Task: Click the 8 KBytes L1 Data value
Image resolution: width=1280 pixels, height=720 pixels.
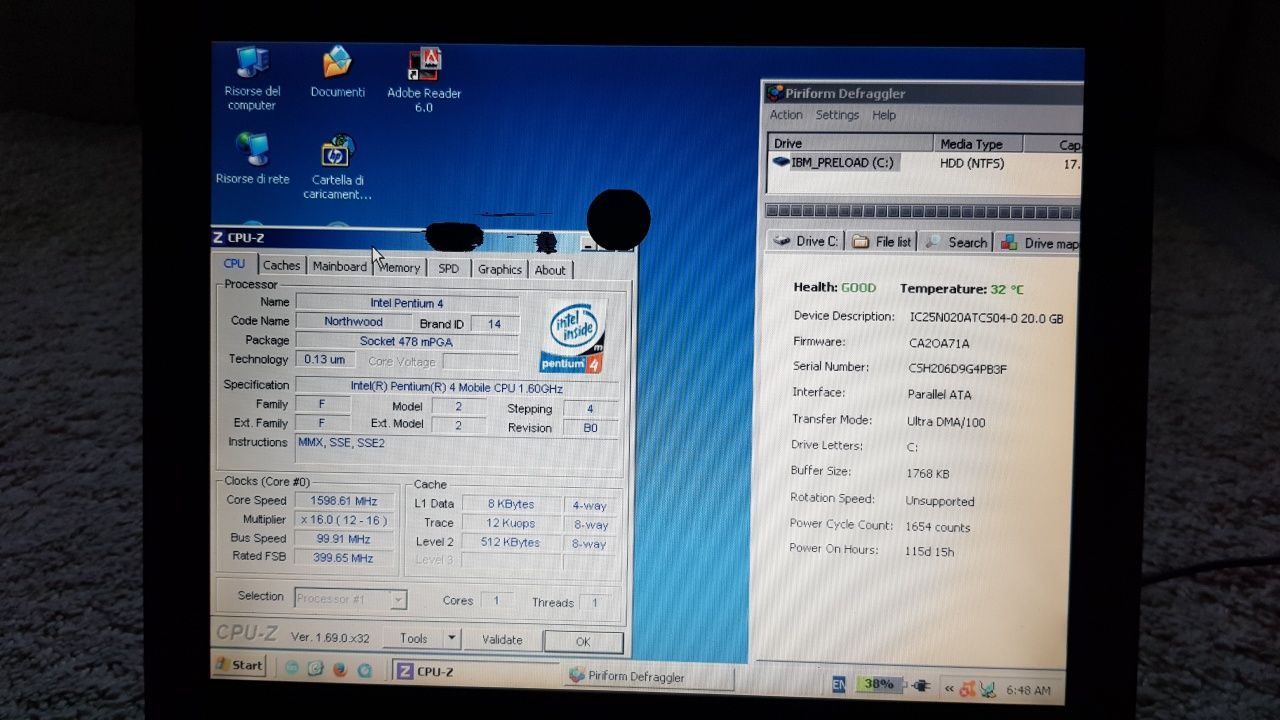Action: tap(511, 505)
